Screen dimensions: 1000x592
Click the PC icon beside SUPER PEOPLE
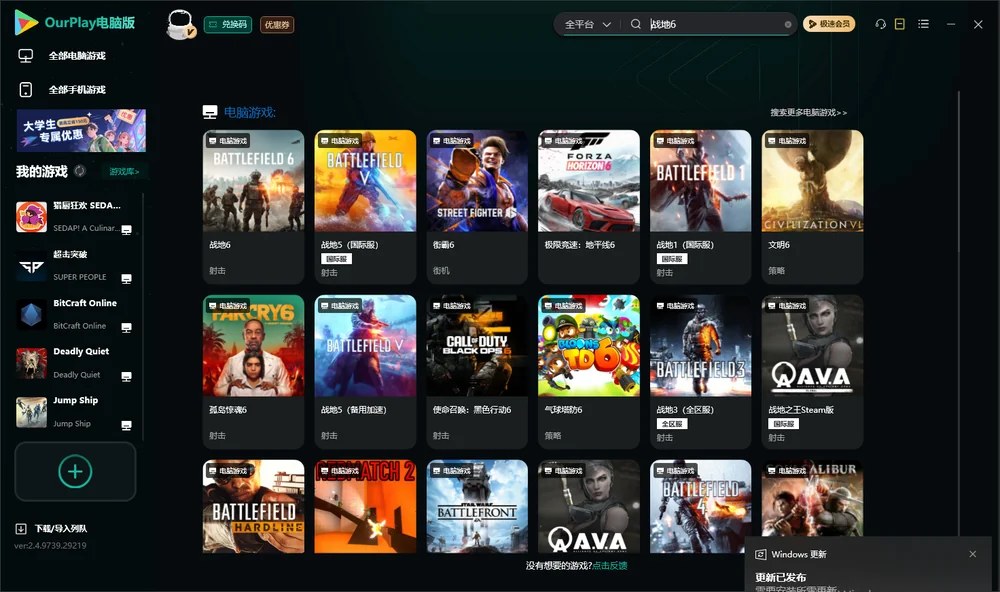point(126,279)
